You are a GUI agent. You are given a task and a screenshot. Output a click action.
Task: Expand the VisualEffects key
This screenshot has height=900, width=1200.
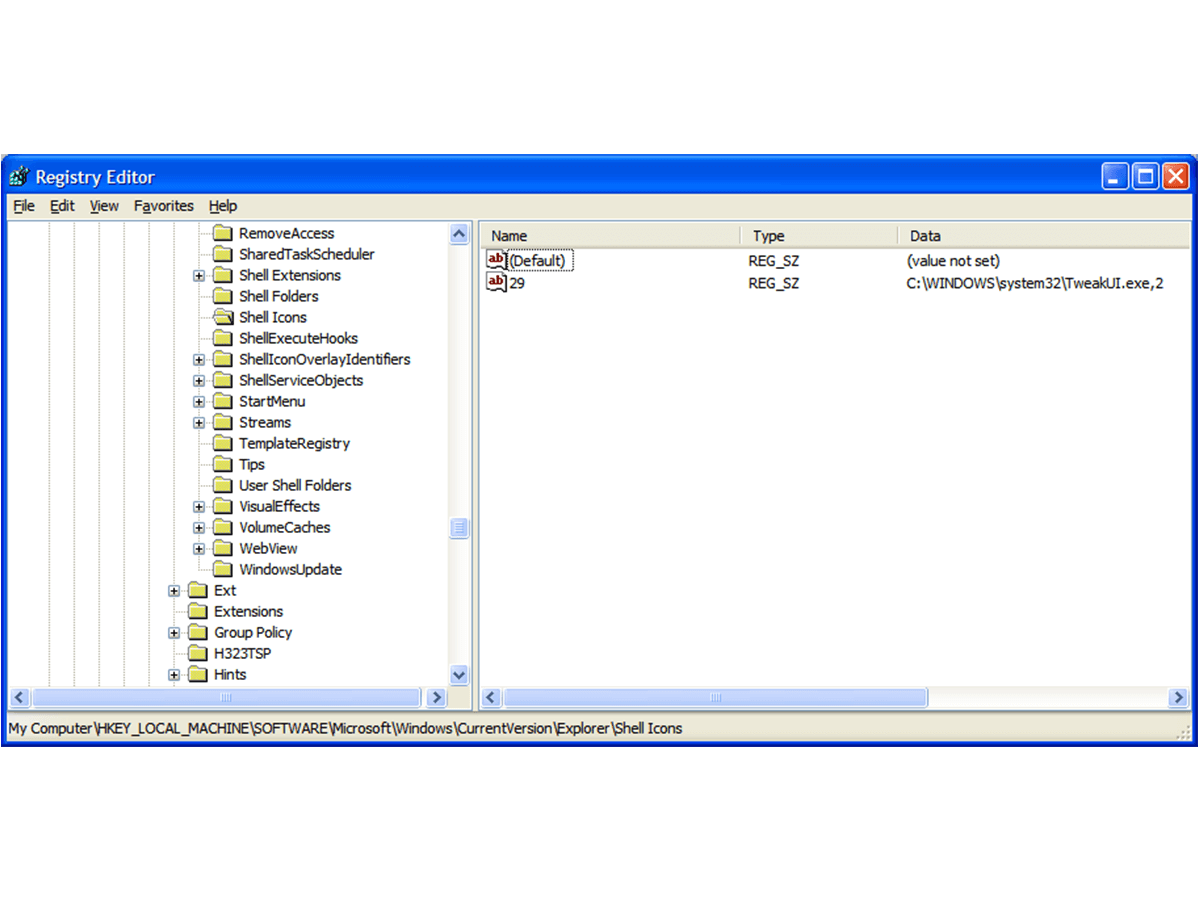[x=198, y=506]
